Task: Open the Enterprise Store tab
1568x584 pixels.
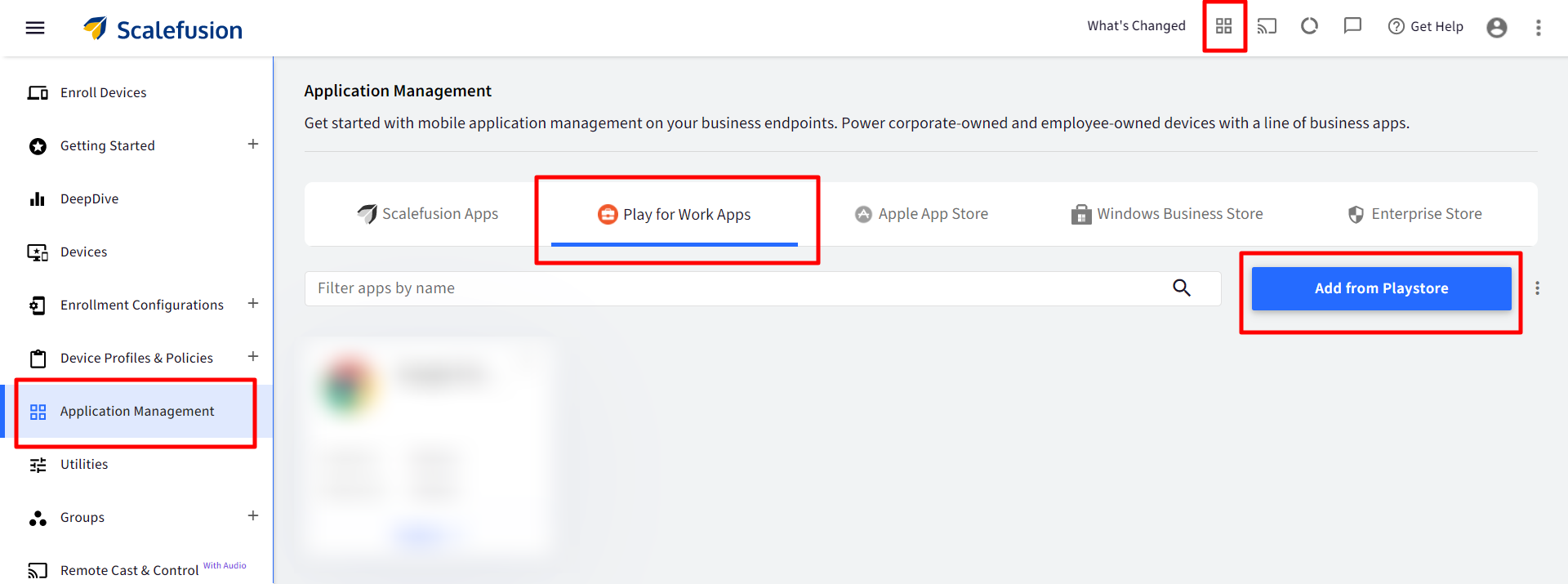Action: point(1414,214)
